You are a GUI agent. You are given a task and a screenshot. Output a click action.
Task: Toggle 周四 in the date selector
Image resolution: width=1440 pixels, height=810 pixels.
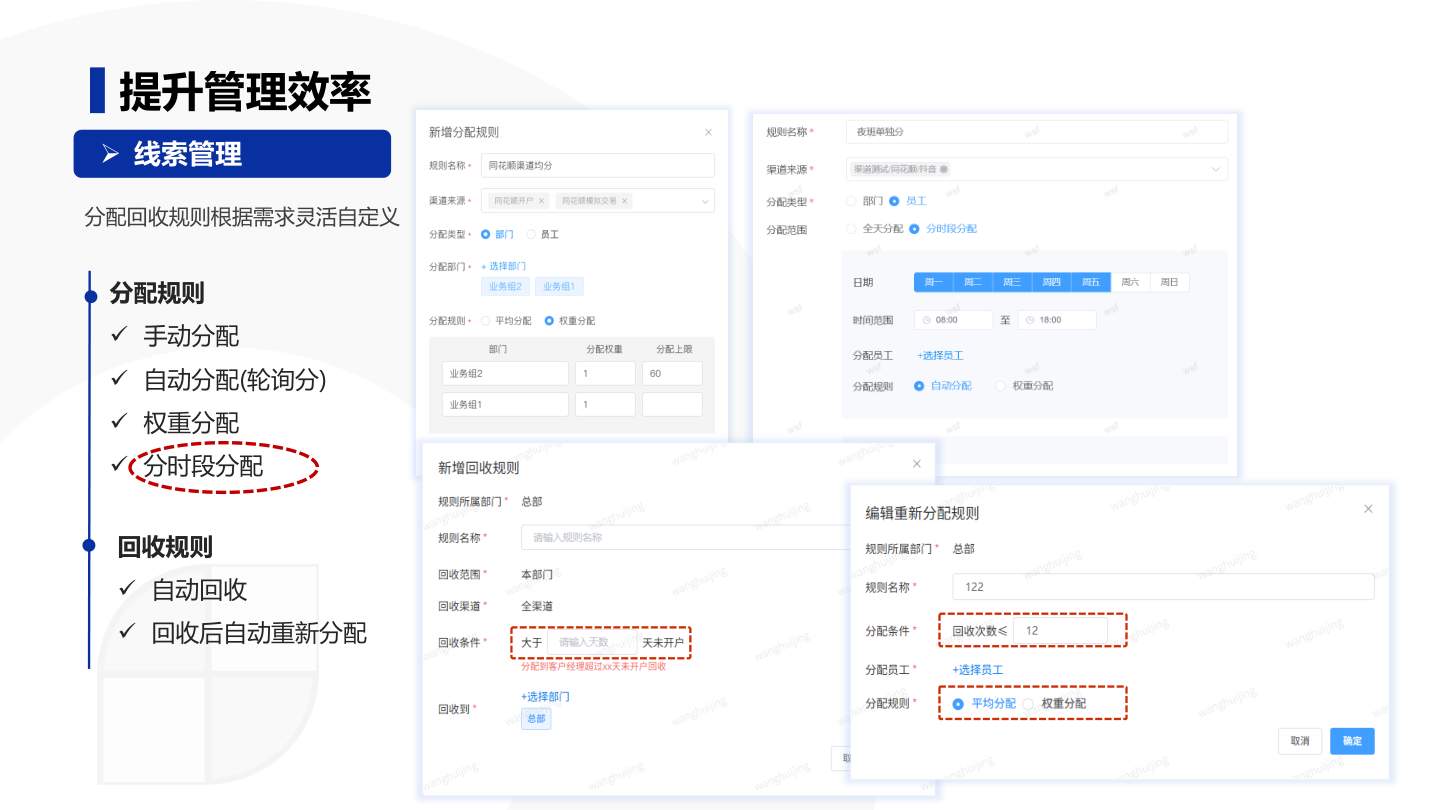pyautogui.click(x=1051, y=283)
